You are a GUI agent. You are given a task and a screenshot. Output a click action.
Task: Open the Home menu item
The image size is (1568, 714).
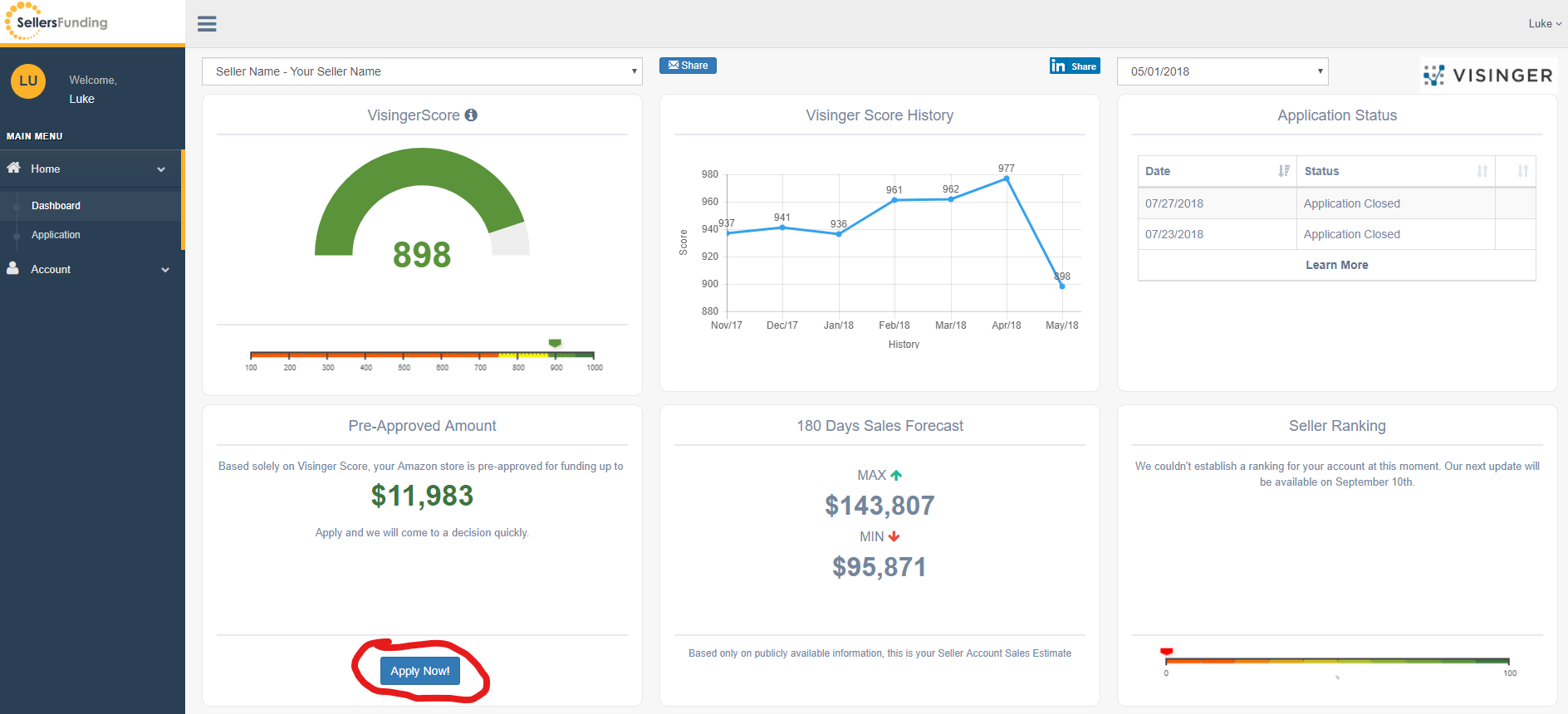pyautogui.click(x=91, y=169)
